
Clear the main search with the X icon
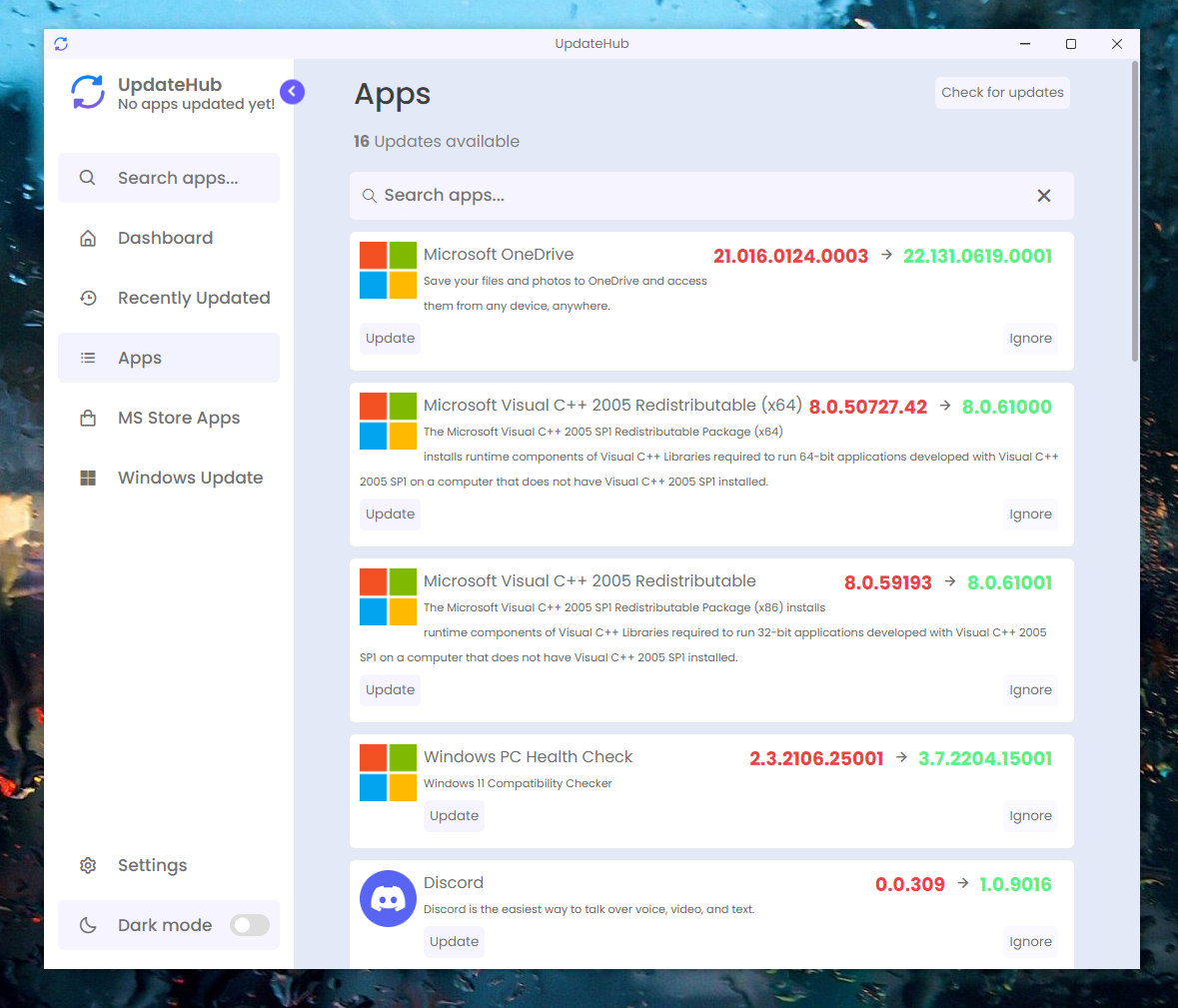tap(1043, 196)
